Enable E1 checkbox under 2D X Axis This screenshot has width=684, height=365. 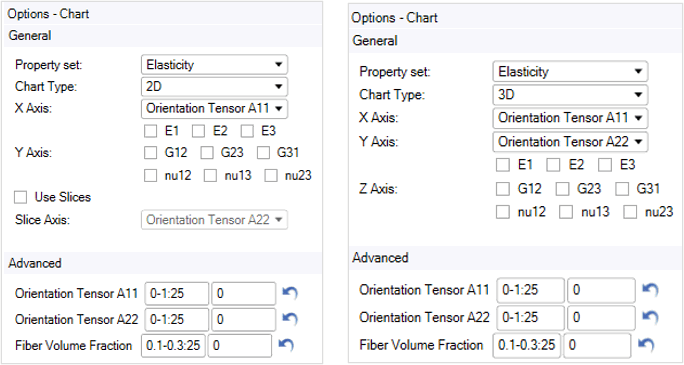tap(150, 131)
